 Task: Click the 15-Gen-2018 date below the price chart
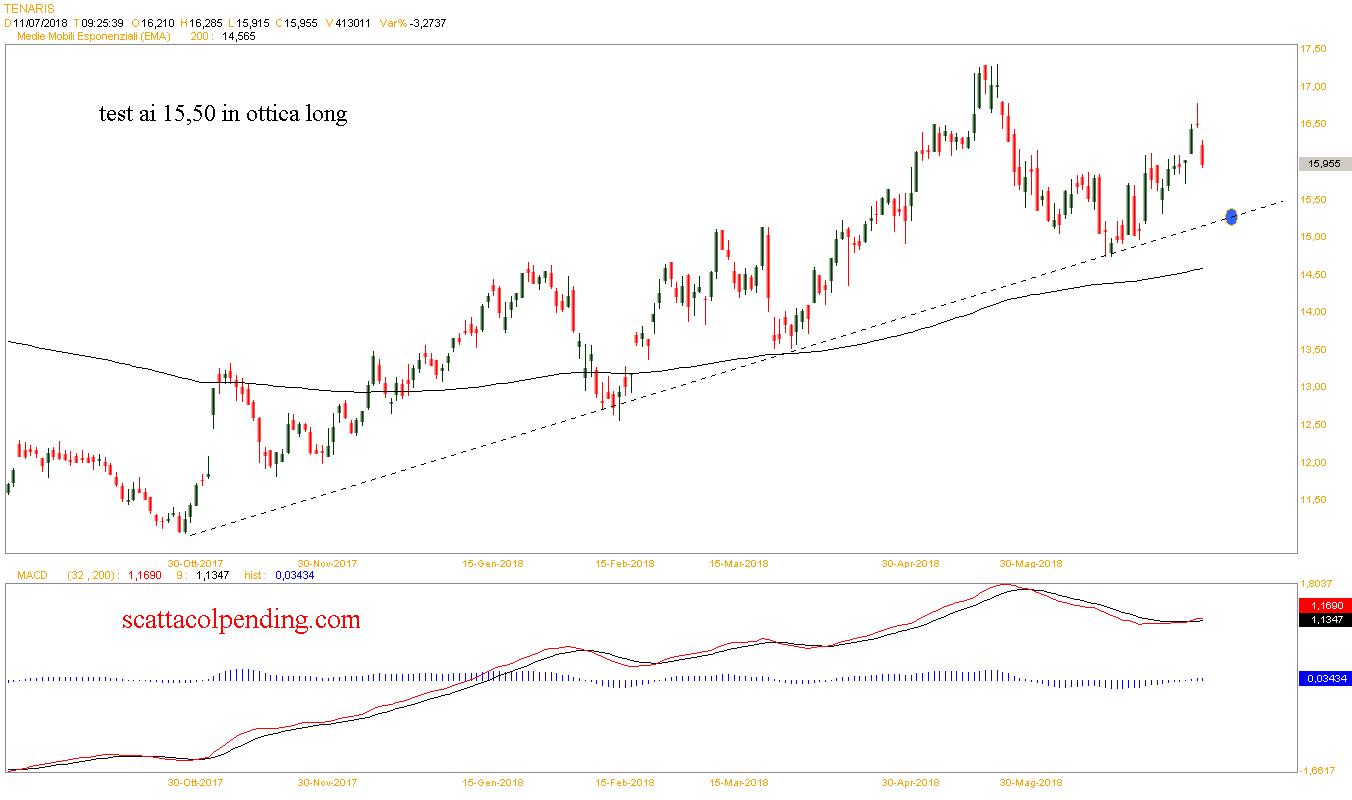click(493, 563)
